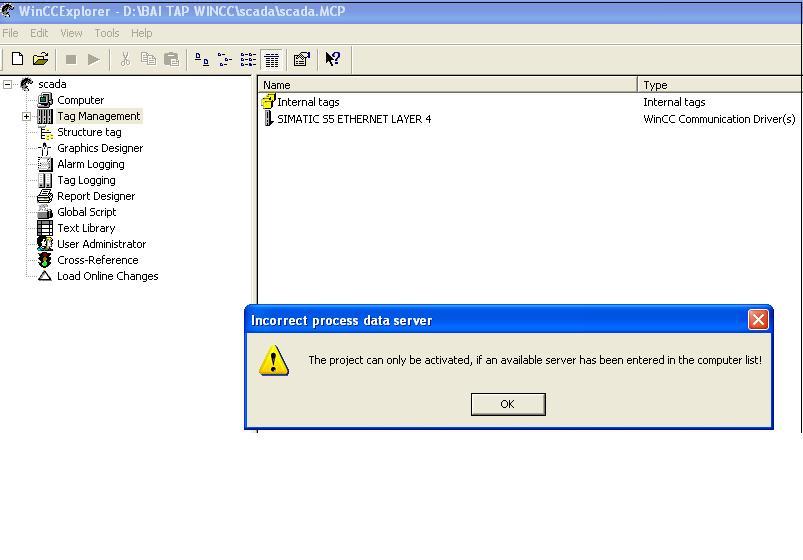Switch to large icons view
Viewport: 803px width, 560px height.
click(x=202, y=60)
